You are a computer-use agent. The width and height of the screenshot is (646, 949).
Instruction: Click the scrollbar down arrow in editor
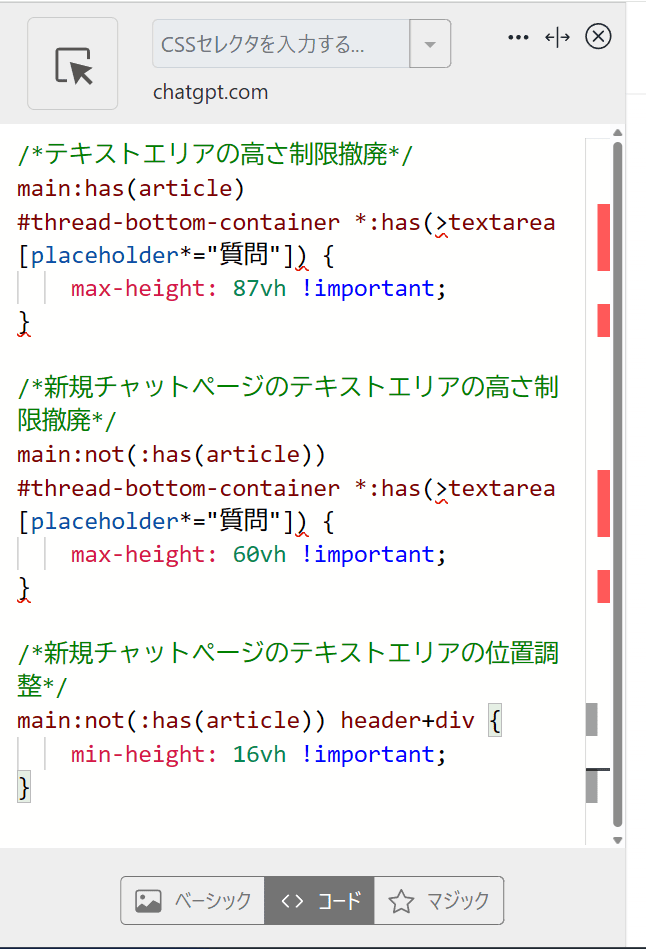(x=617, y=840)
